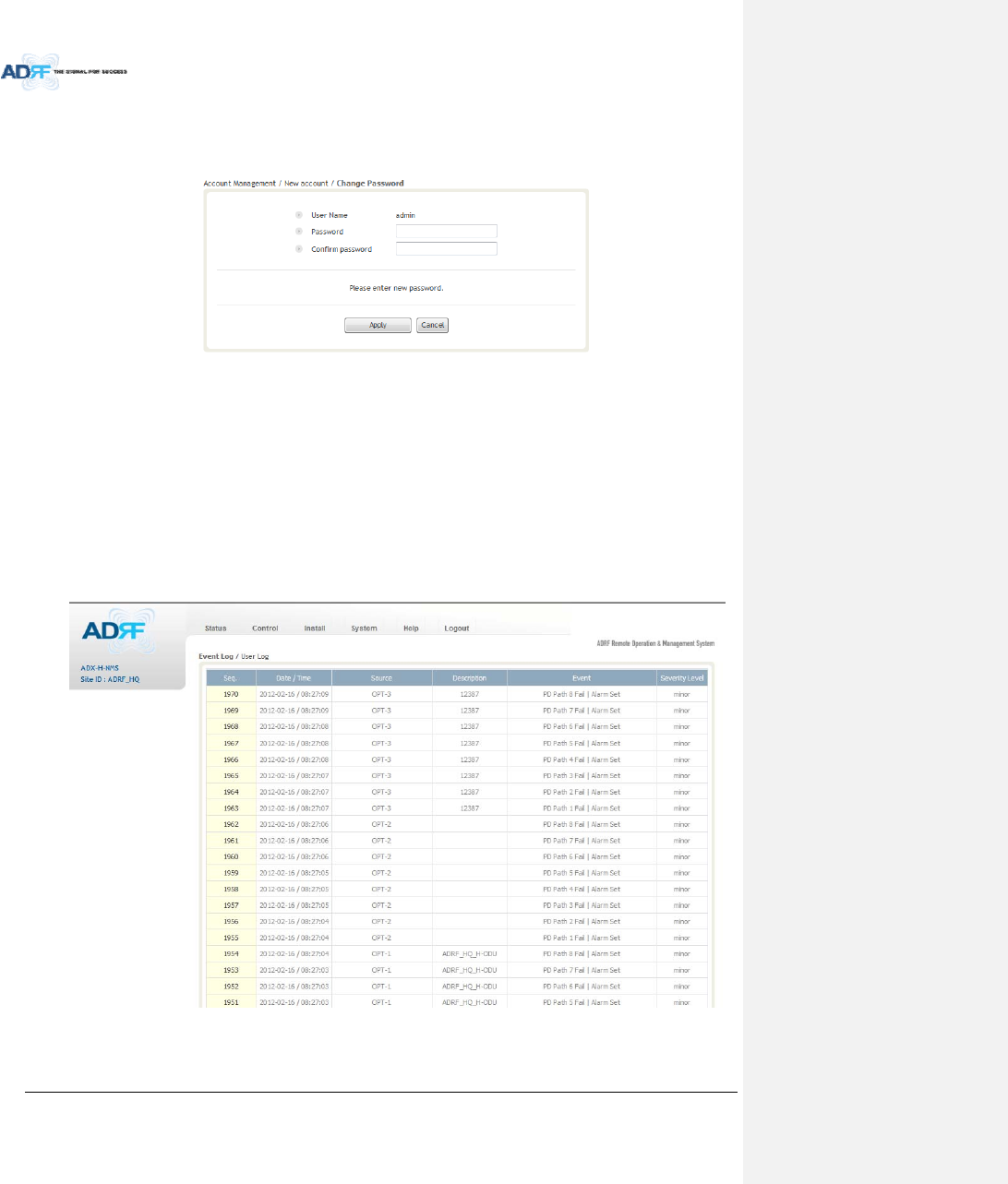
Task: Select sequence number 1952 cell
Action: pos(231,987)
